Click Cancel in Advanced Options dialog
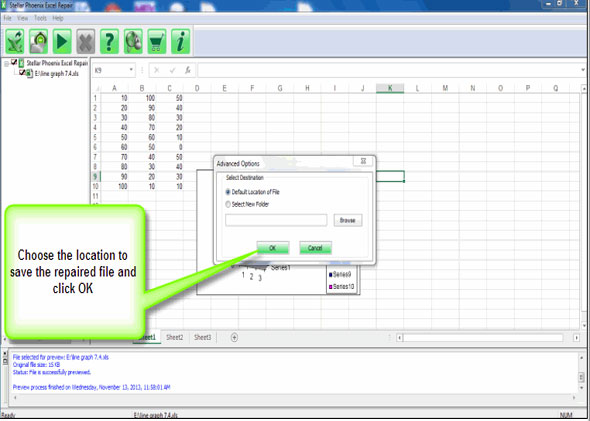 [315, 248]
